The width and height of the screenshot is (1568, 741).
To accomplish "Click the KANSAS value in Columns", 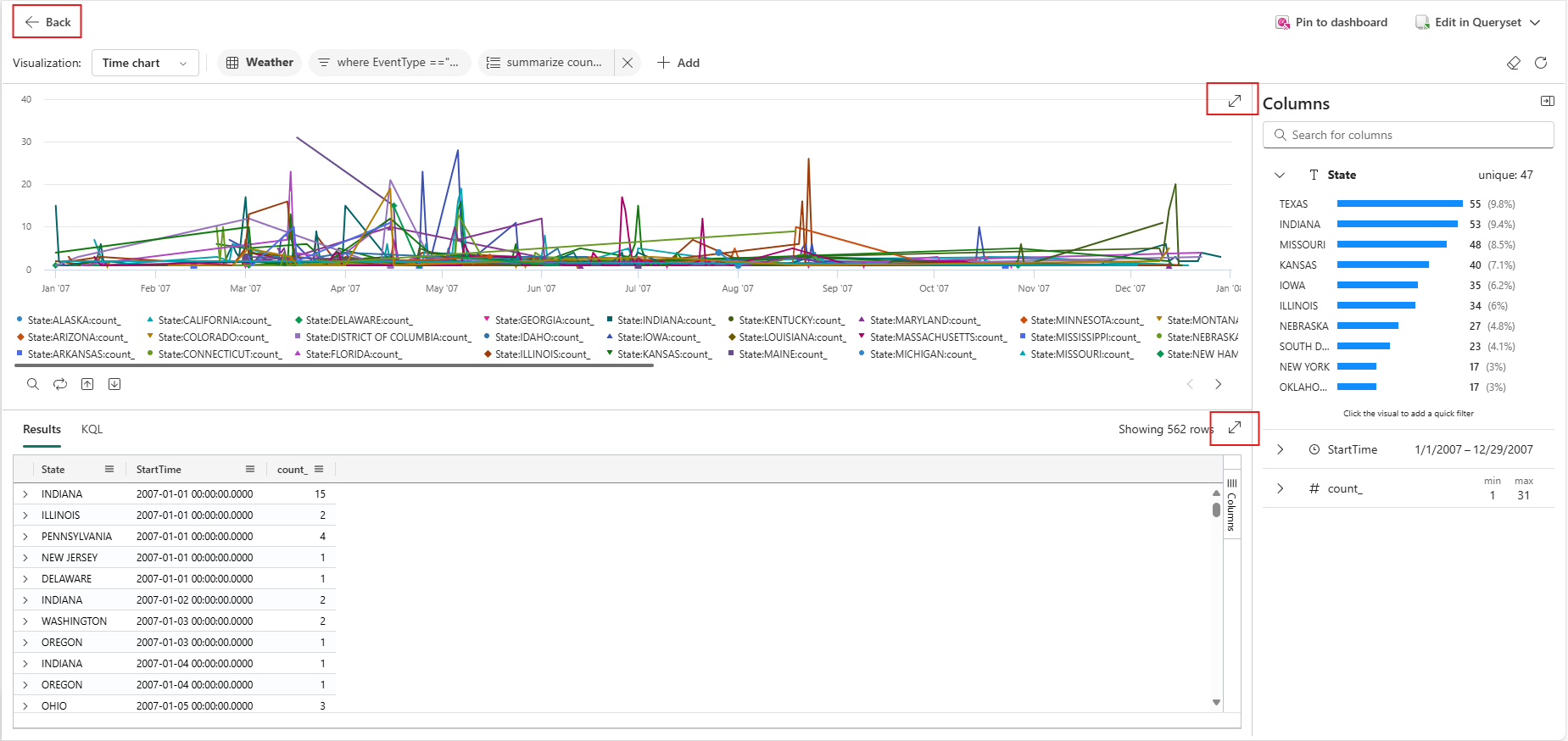I will tap(1297, 265).
